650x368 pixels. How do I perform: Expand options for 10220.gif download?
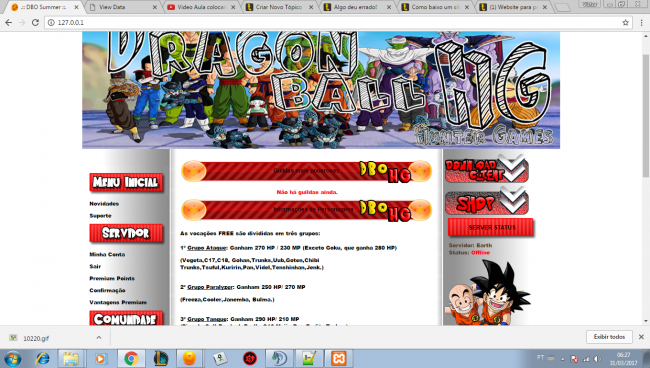[99, 338]
